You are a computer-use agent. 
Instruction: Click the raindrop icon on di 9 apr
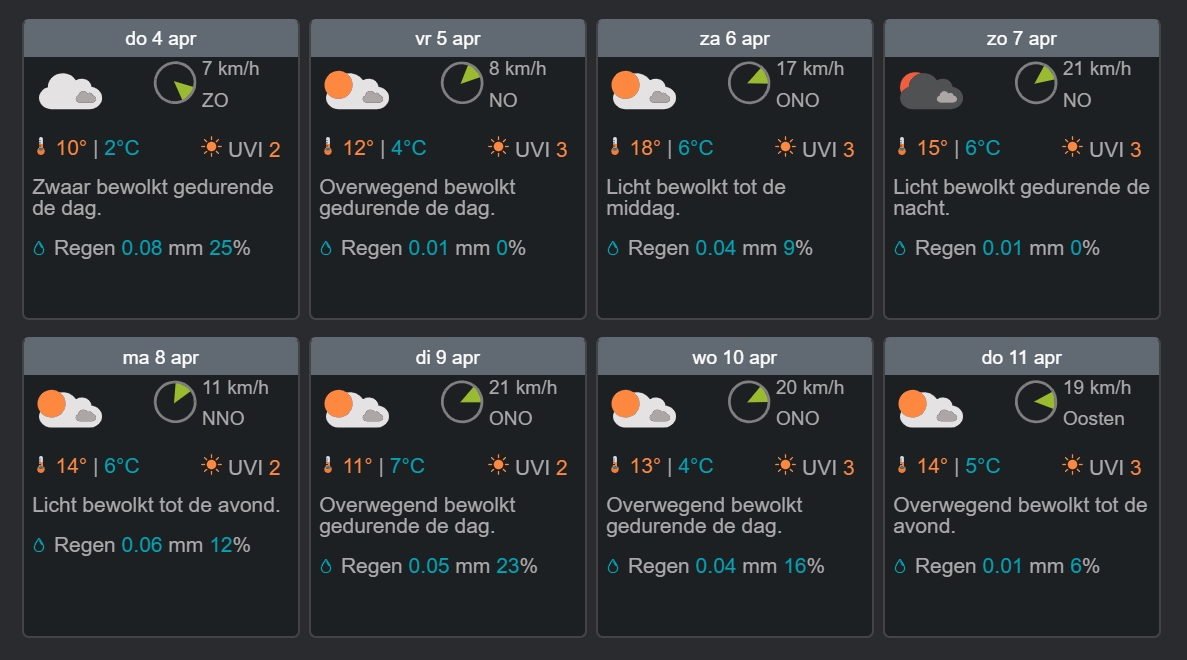coord(326,567)
